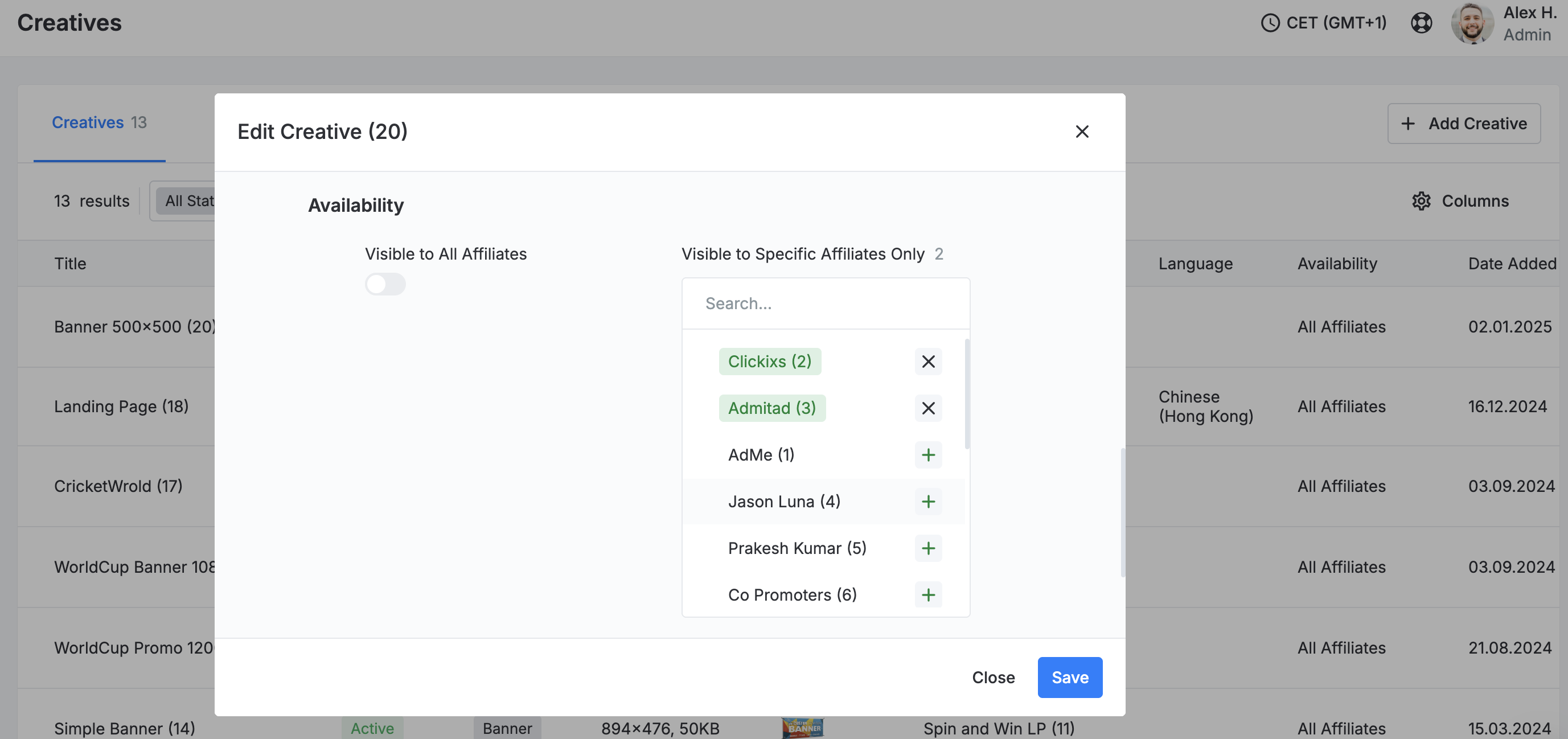1568x739 pixels.
Task: Add Prakesh Kumar (5) to specific affiliates
Action: pos(927,548)
